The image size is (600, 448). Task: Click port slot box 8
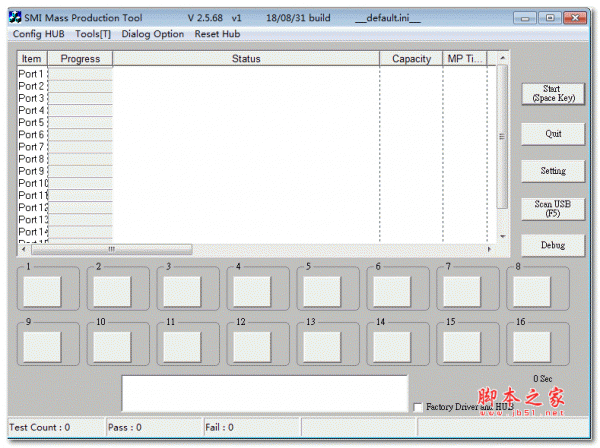click(x=532, y=292)
